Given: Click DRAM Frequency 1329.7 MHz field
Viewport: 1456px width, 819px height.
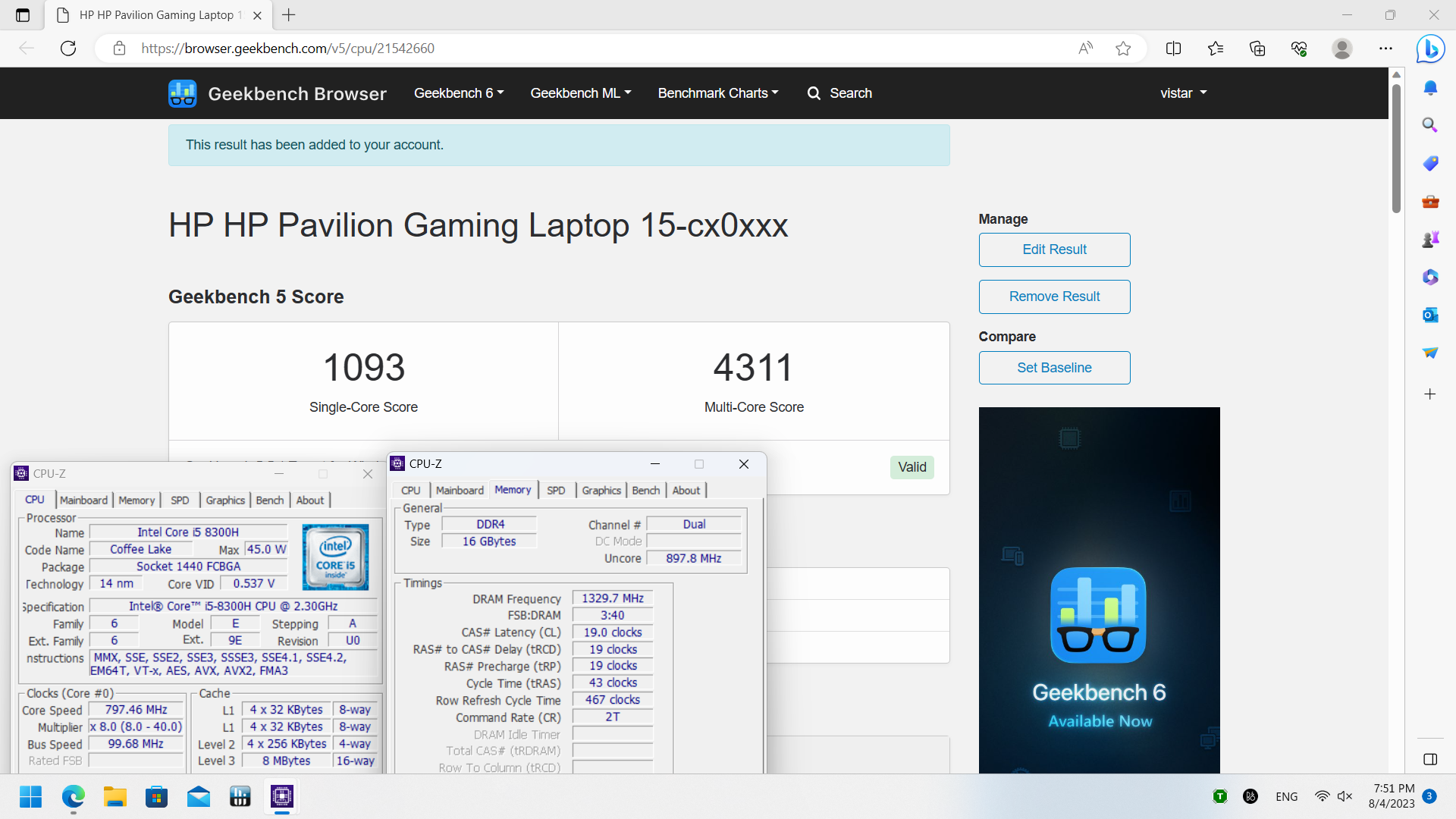Looking at the screenshot, I should pos(612,598).
